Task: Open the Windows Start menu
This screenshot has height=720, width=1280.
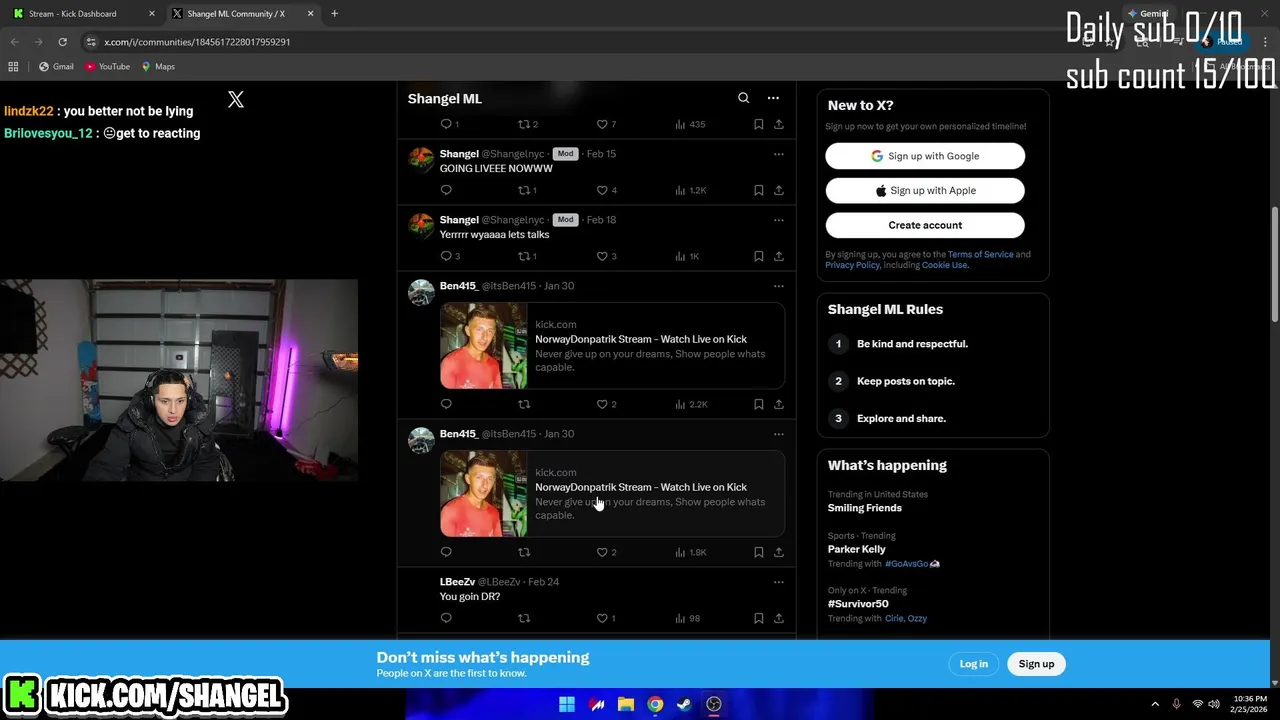Action: click(567, 704)
